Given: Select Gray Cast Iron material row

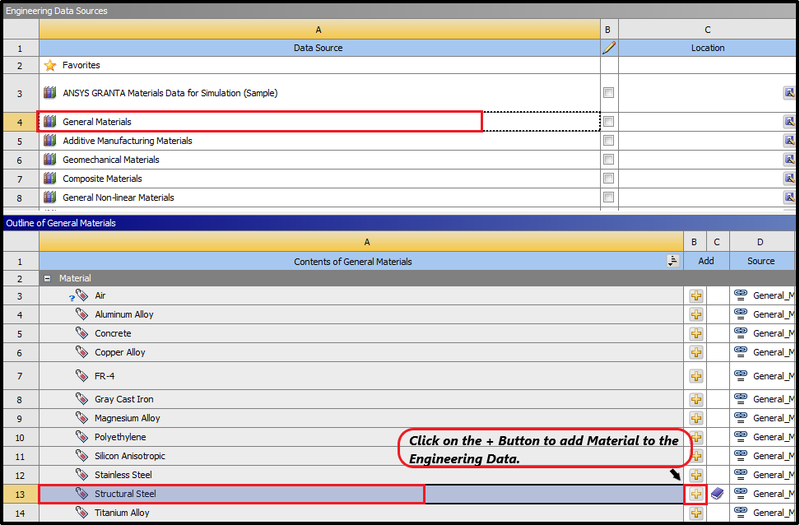Looking at the screenshot, I should click(361, 399).
